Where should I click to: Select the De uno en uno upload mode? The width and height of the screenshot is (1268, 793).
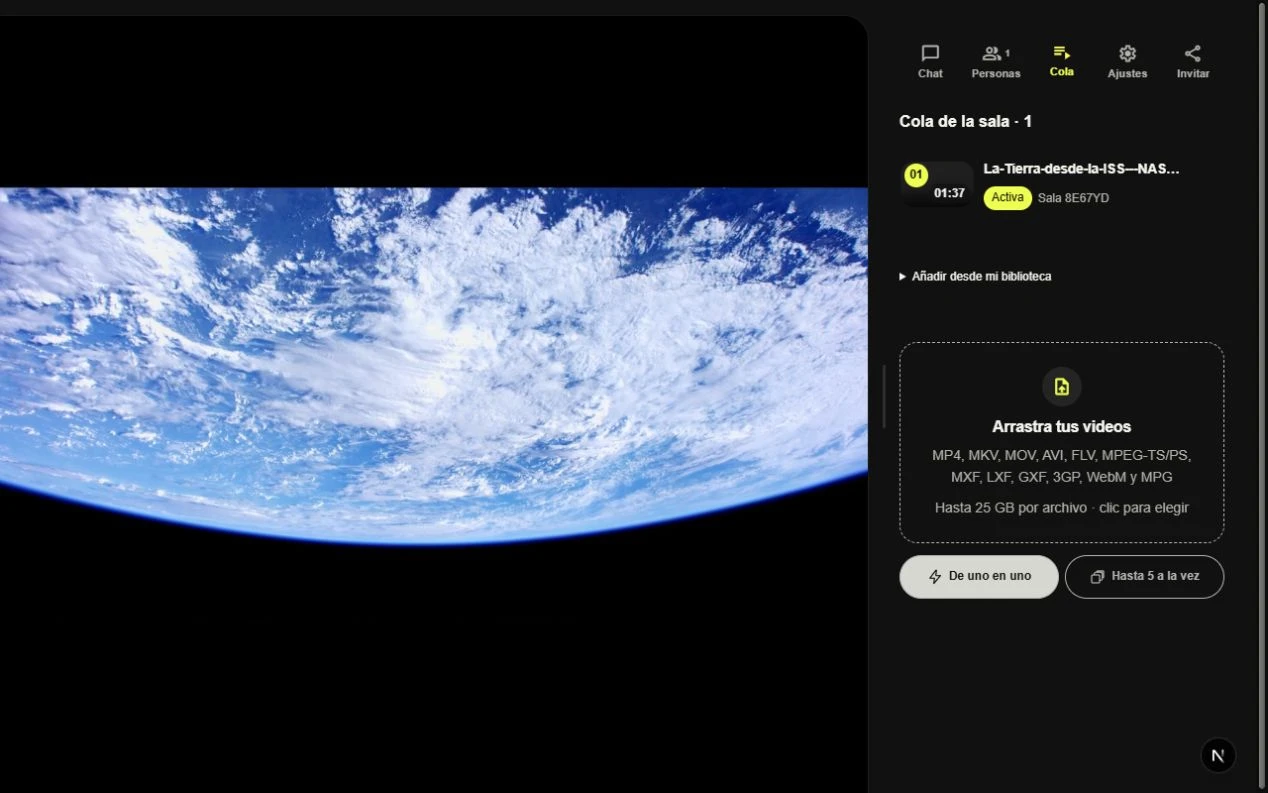coord(979,577)
